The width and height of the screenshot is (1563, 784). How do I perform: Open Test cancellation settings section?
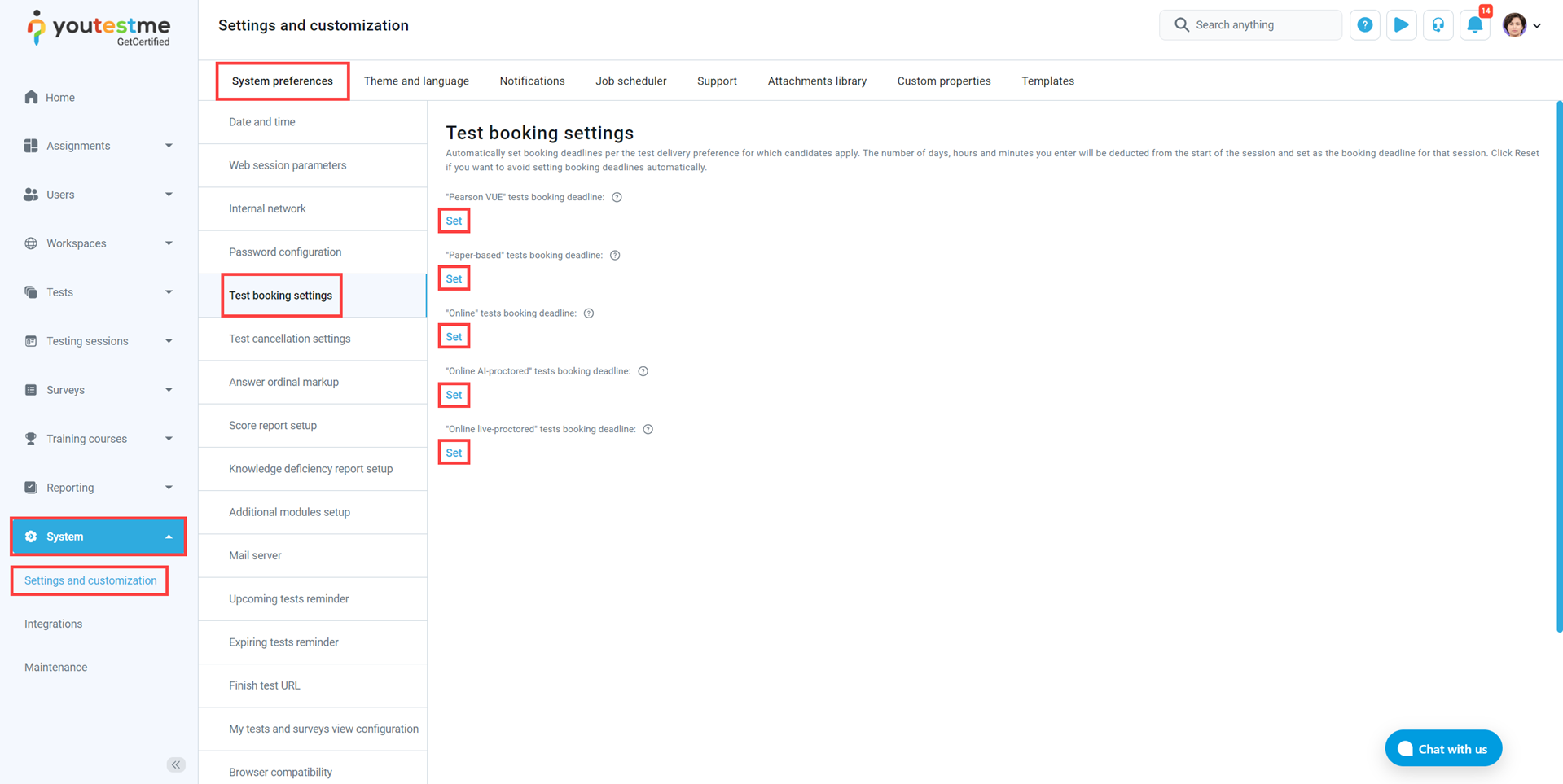point(289,339)
